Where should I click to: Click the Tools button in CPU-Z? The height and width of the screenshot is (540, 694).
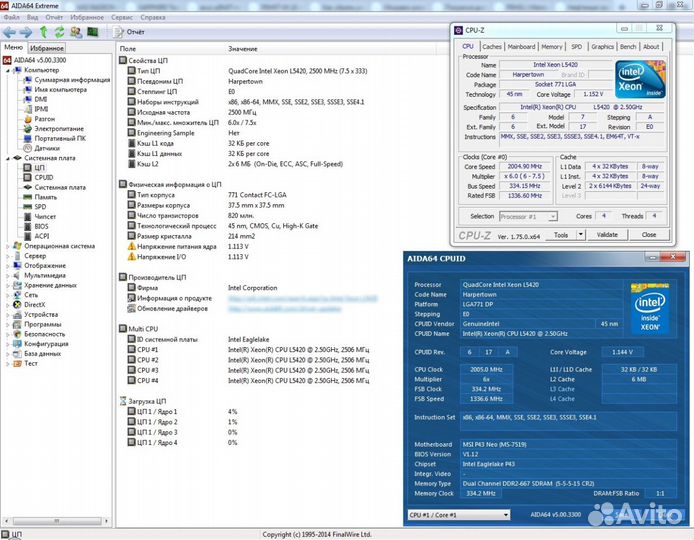pos(560,235)
